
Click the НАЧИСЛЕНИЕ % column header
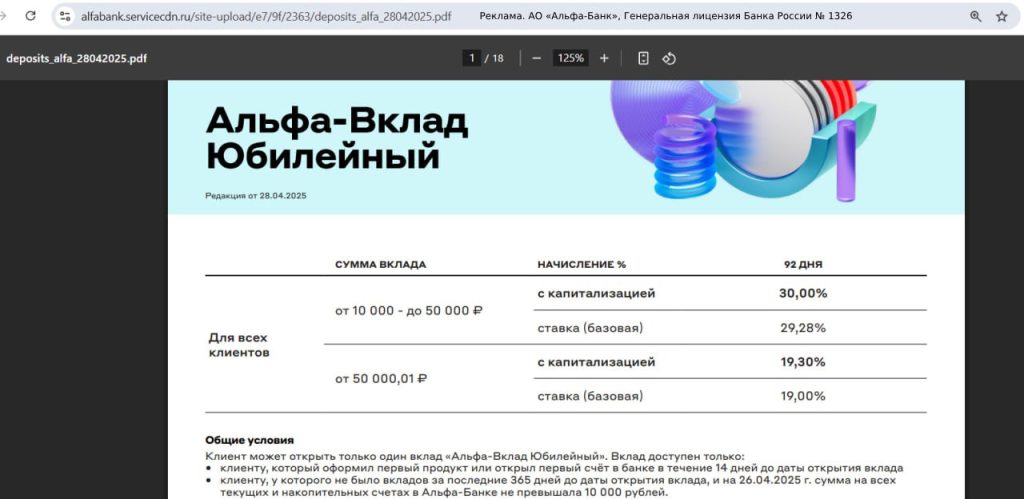coord(581,265)
